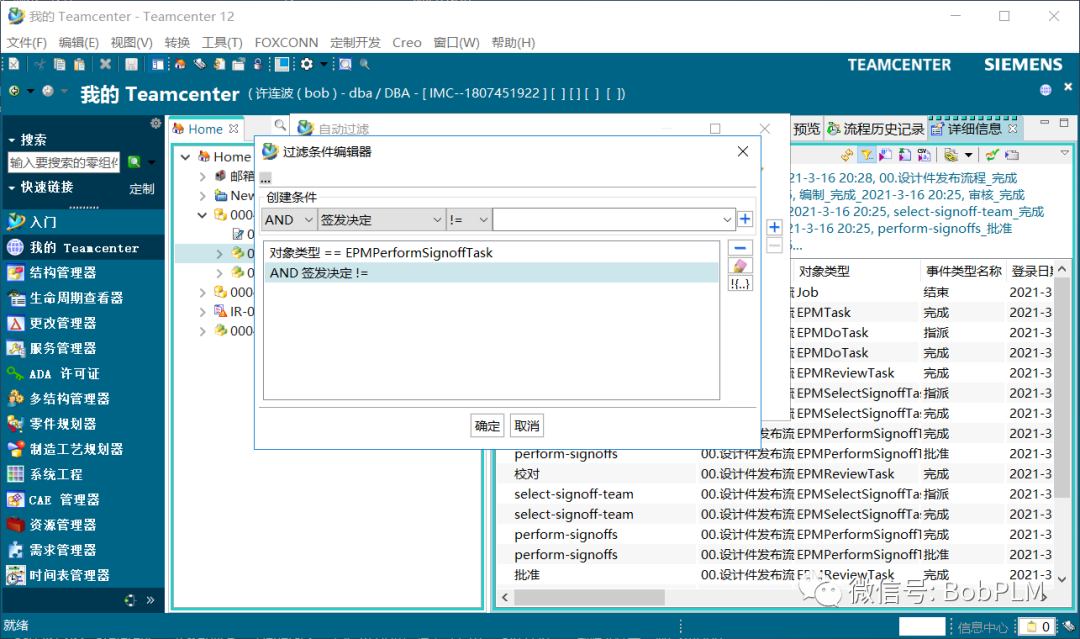Select the 对象类型 == EPMPerformSignoffTask condition row
Viewport: 1080px width, 639px height.
(491, 253)
